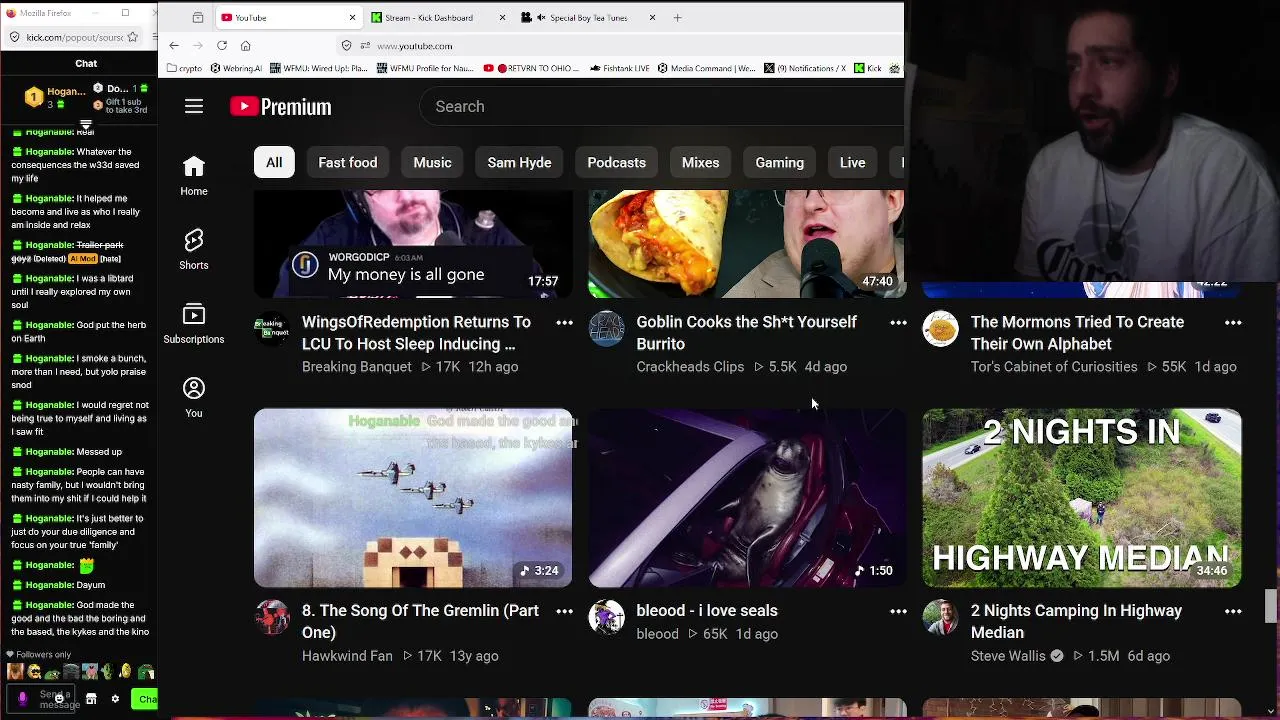Open Webring.AI bookmark
1280x720 pixels.
[x=235, y=68]
